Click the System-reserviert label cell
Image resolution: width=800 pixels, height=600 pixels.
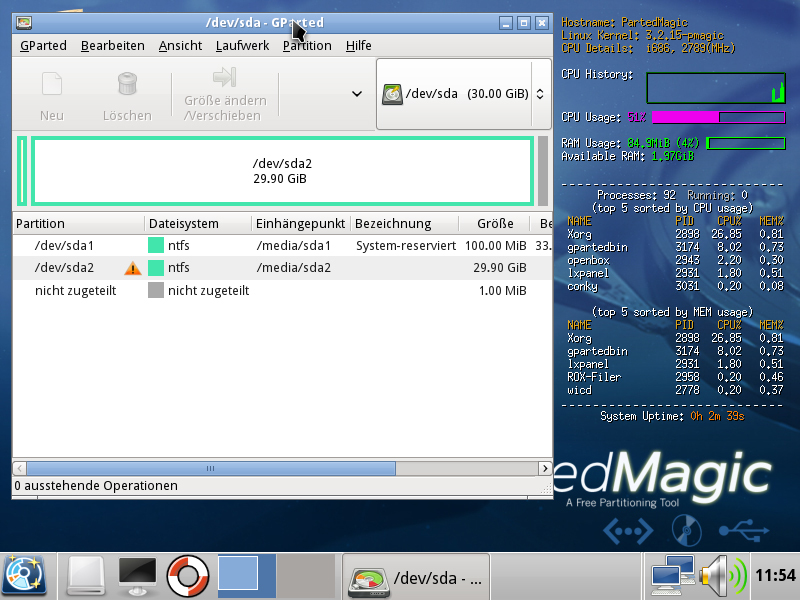[406, 245]
